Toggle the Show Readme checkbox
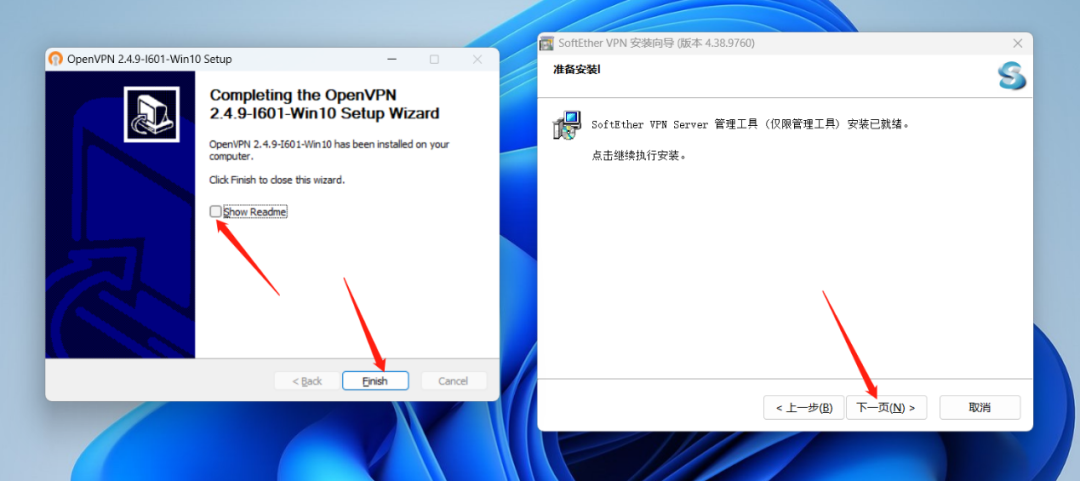Screen dimensions: 1080x481 click(x=216, y=212)
